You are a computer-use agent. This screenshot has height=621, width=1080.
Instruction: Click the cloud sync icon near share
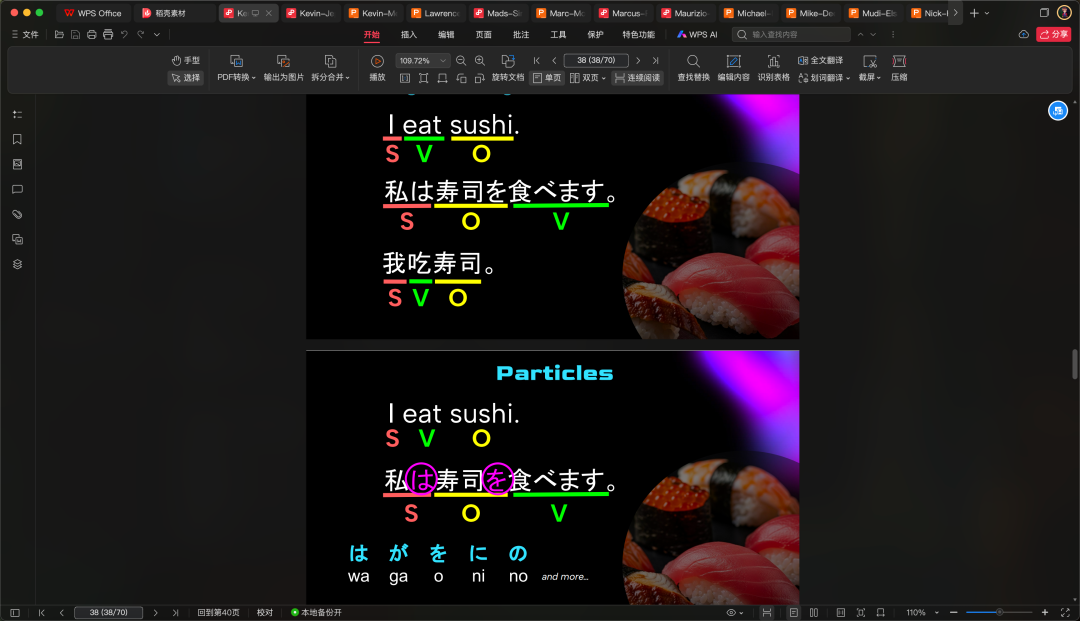tap(1024, 34)
